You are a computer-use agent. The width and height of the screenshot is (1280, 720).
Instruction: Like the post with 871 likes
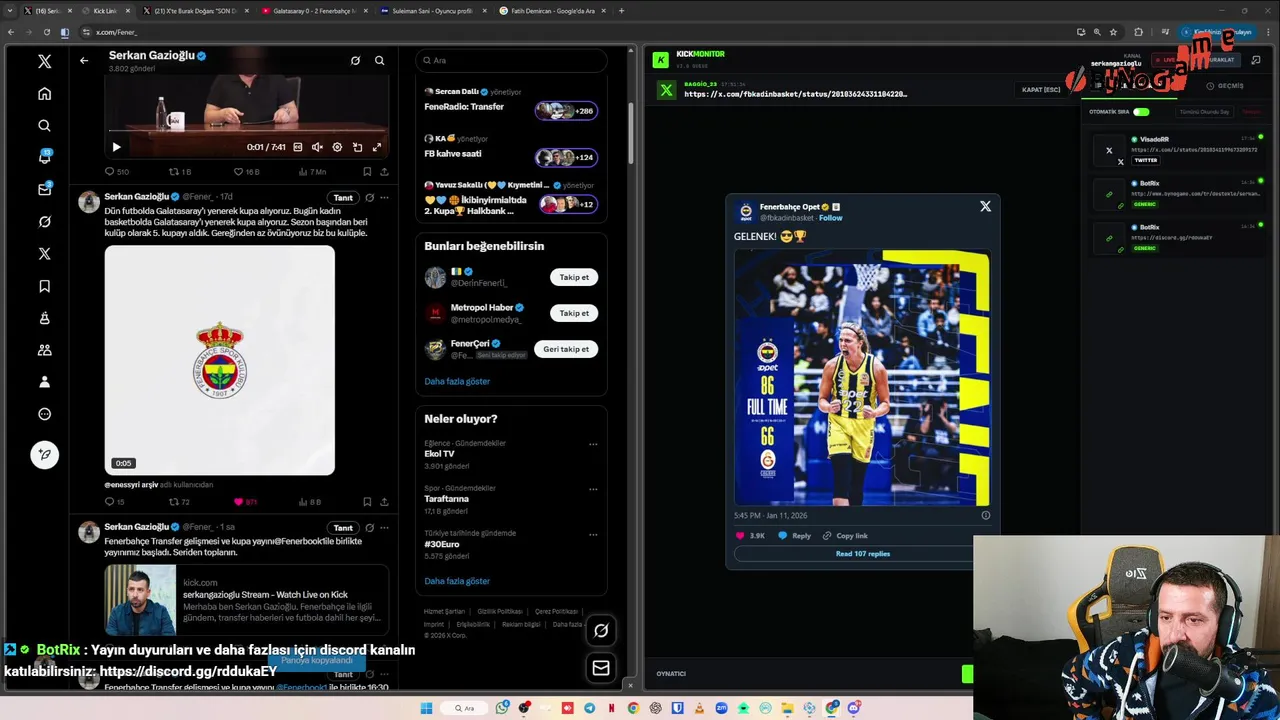pos(245,502)
